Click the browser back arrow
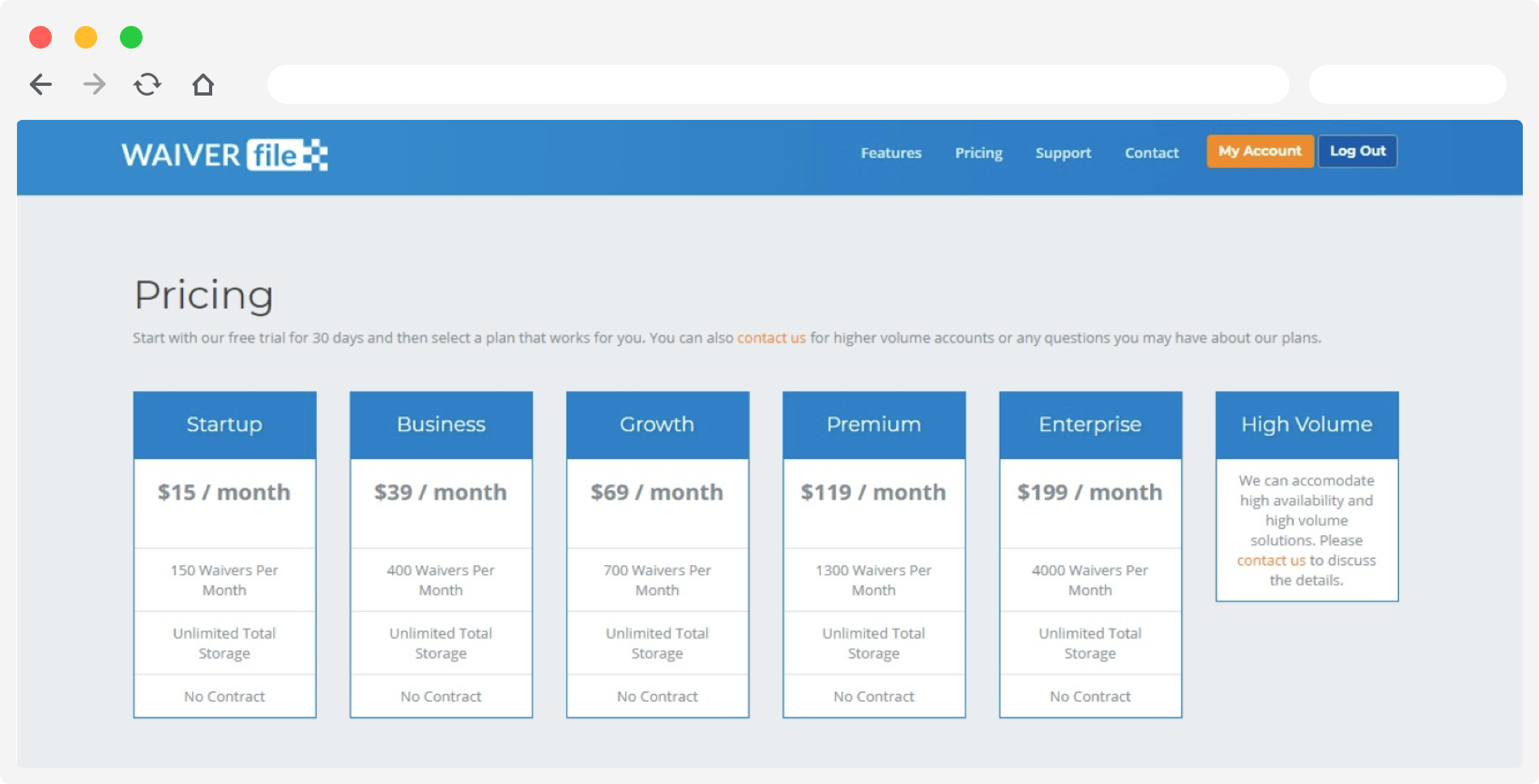Screen dimensions: 1539x784 (40, 84)
